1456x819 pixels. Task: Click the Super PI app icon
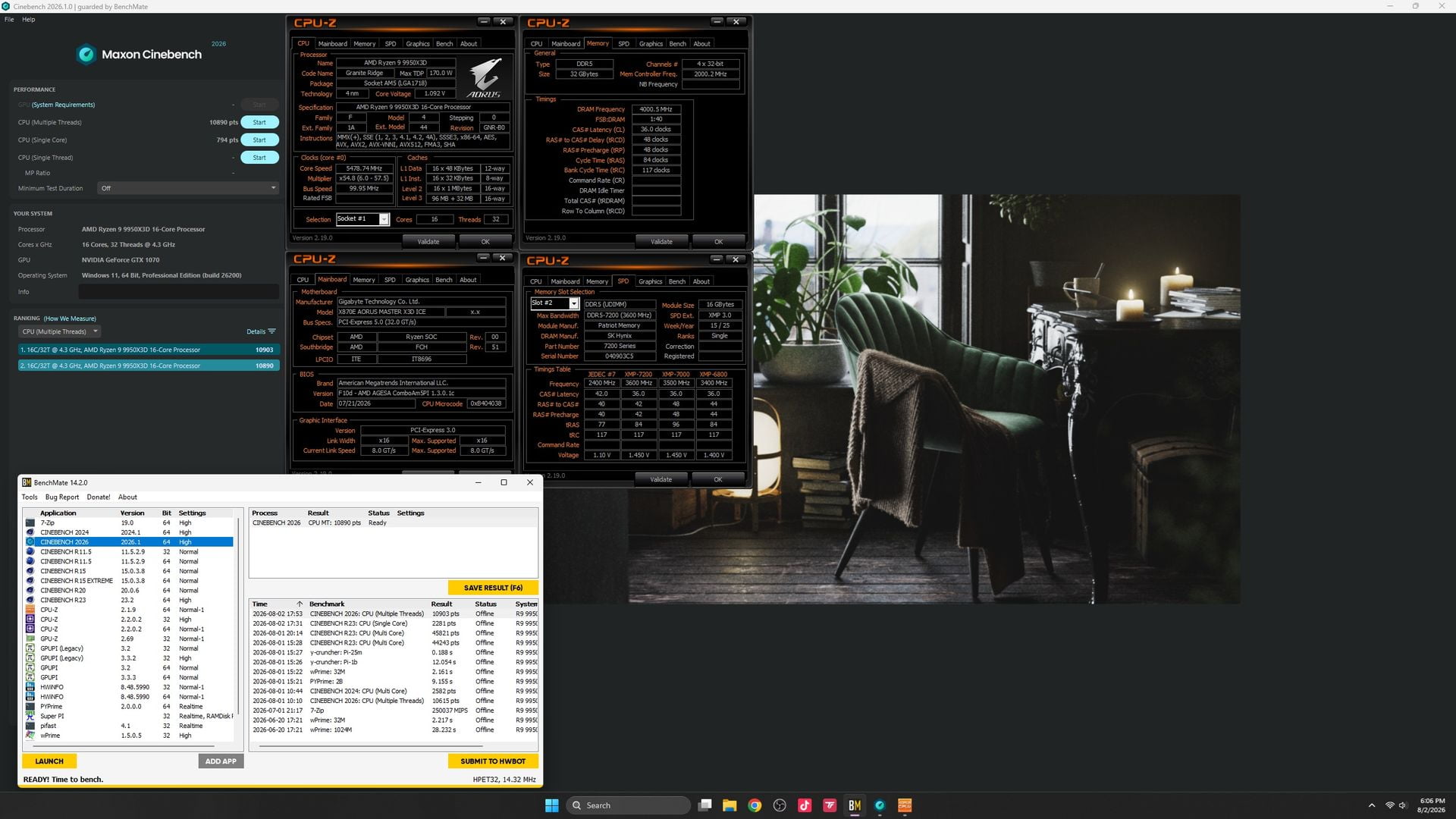click(30, 716)
